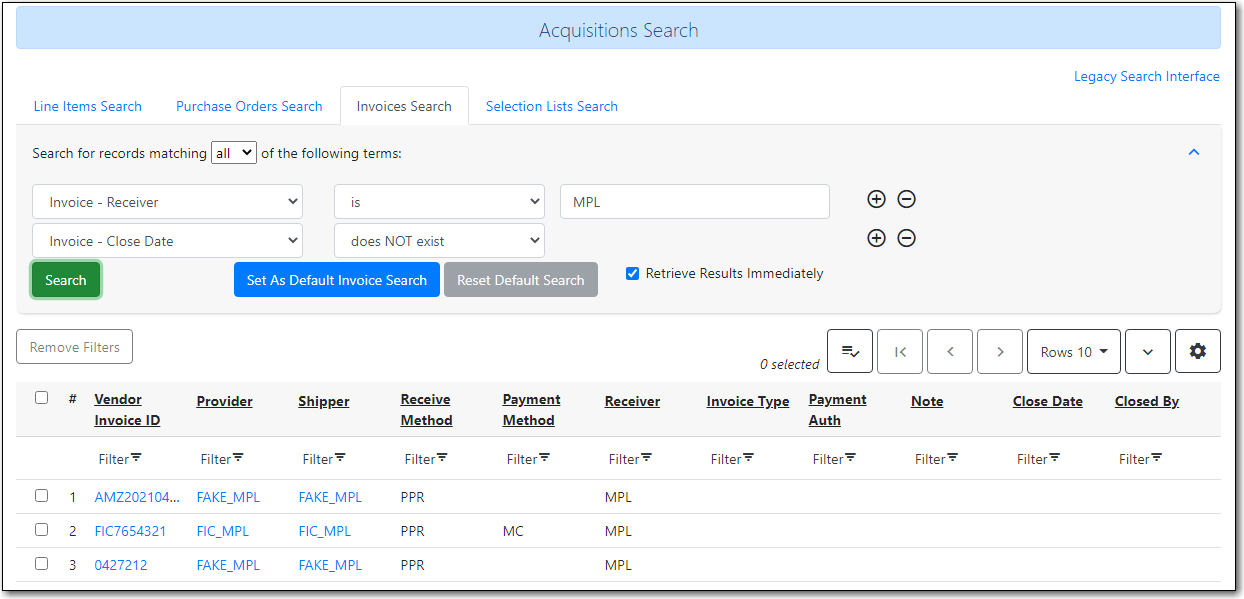
Task: Remove the Close Date search row using minus icon
Action: point(906,238)
